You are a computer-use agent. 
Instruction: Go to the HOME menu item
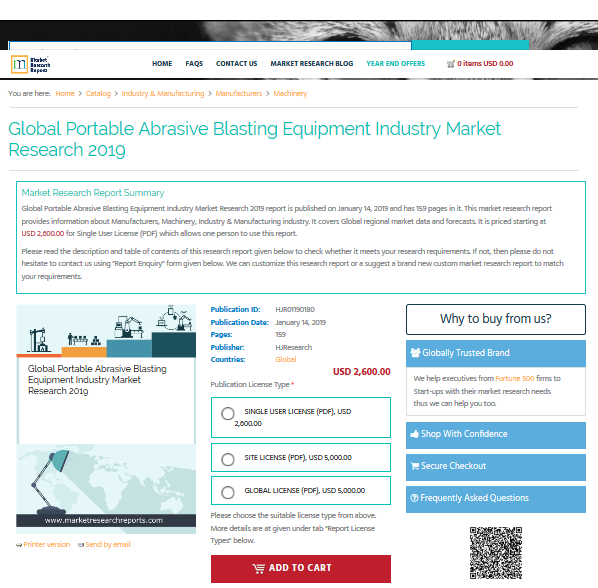point(162,64)
